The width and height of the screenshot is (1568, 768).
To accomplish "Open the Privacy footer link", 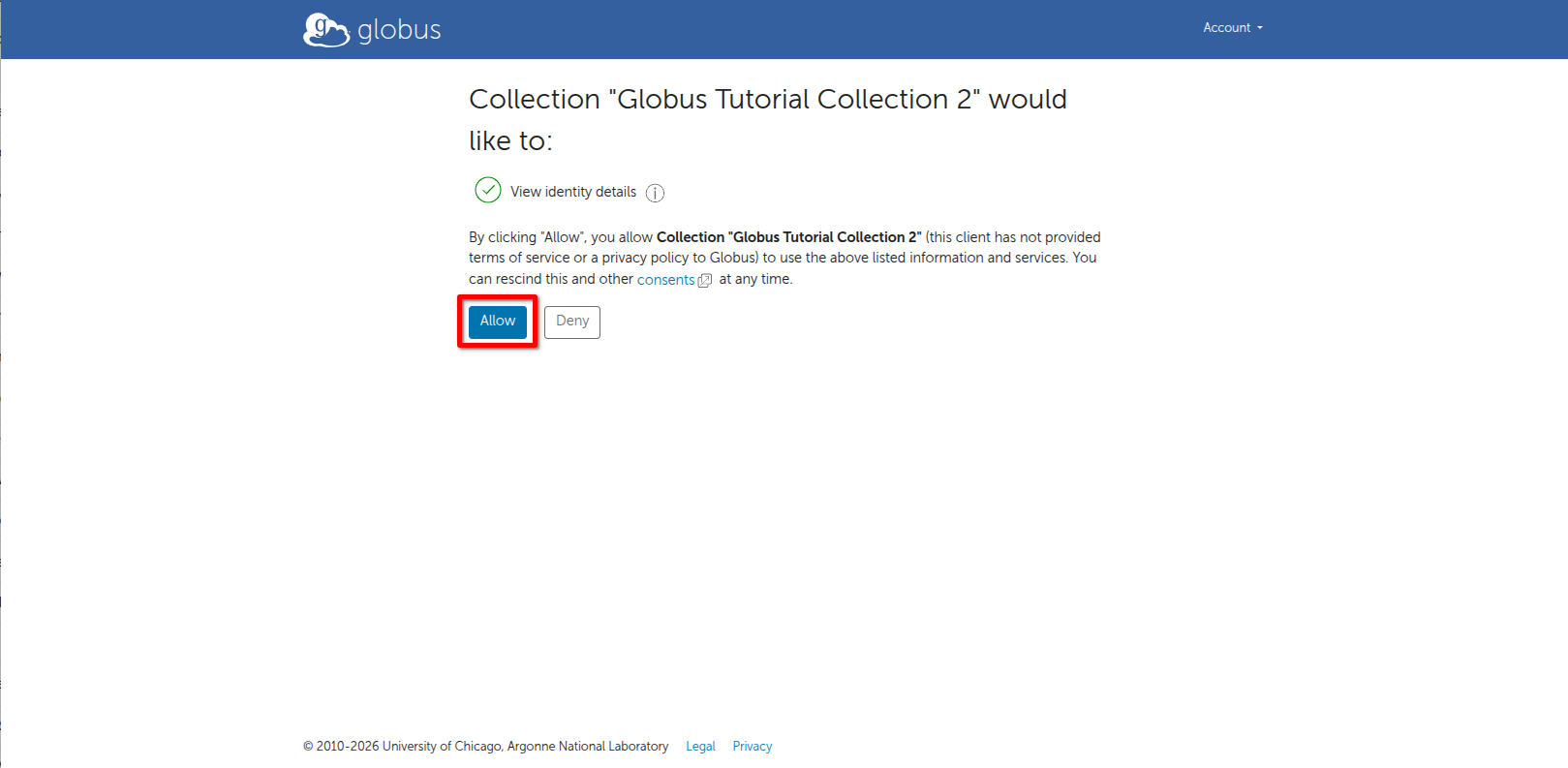I will pyautogui.click(x=753, y=746).
